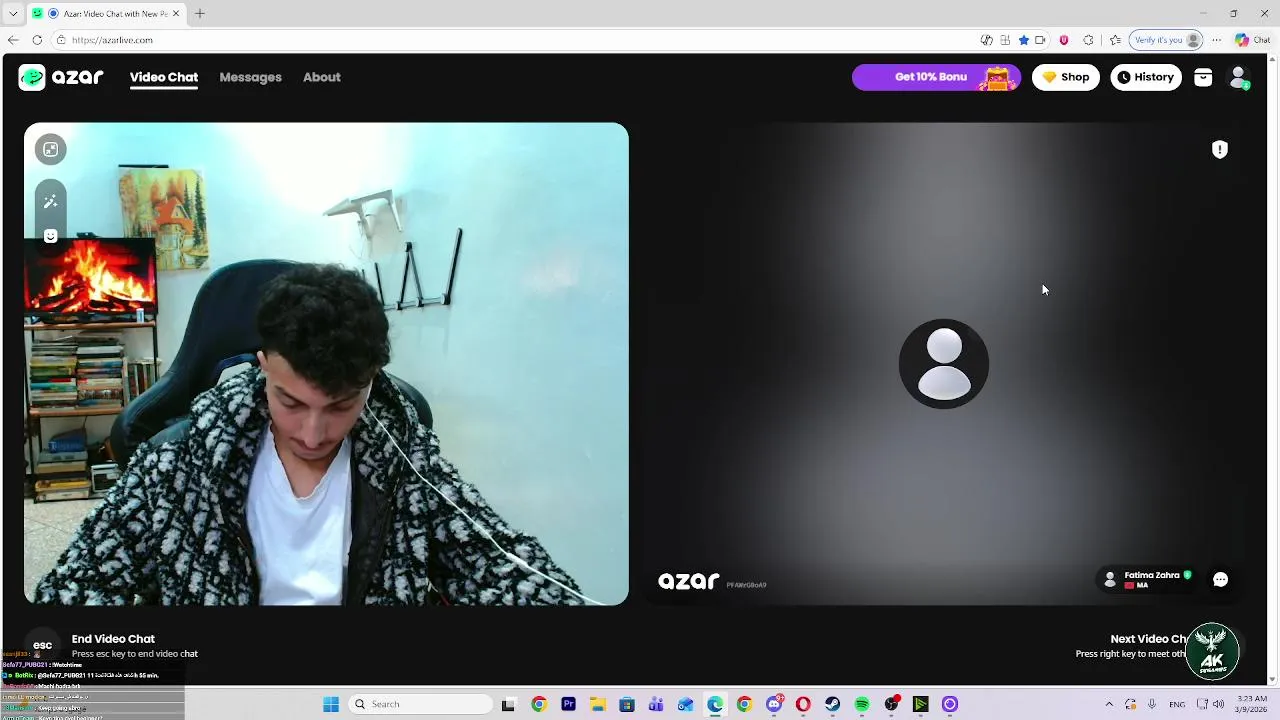The image size is (1280, 720).
Task: Open Spotify from the taskbar
Action: (x=862, y=704)
